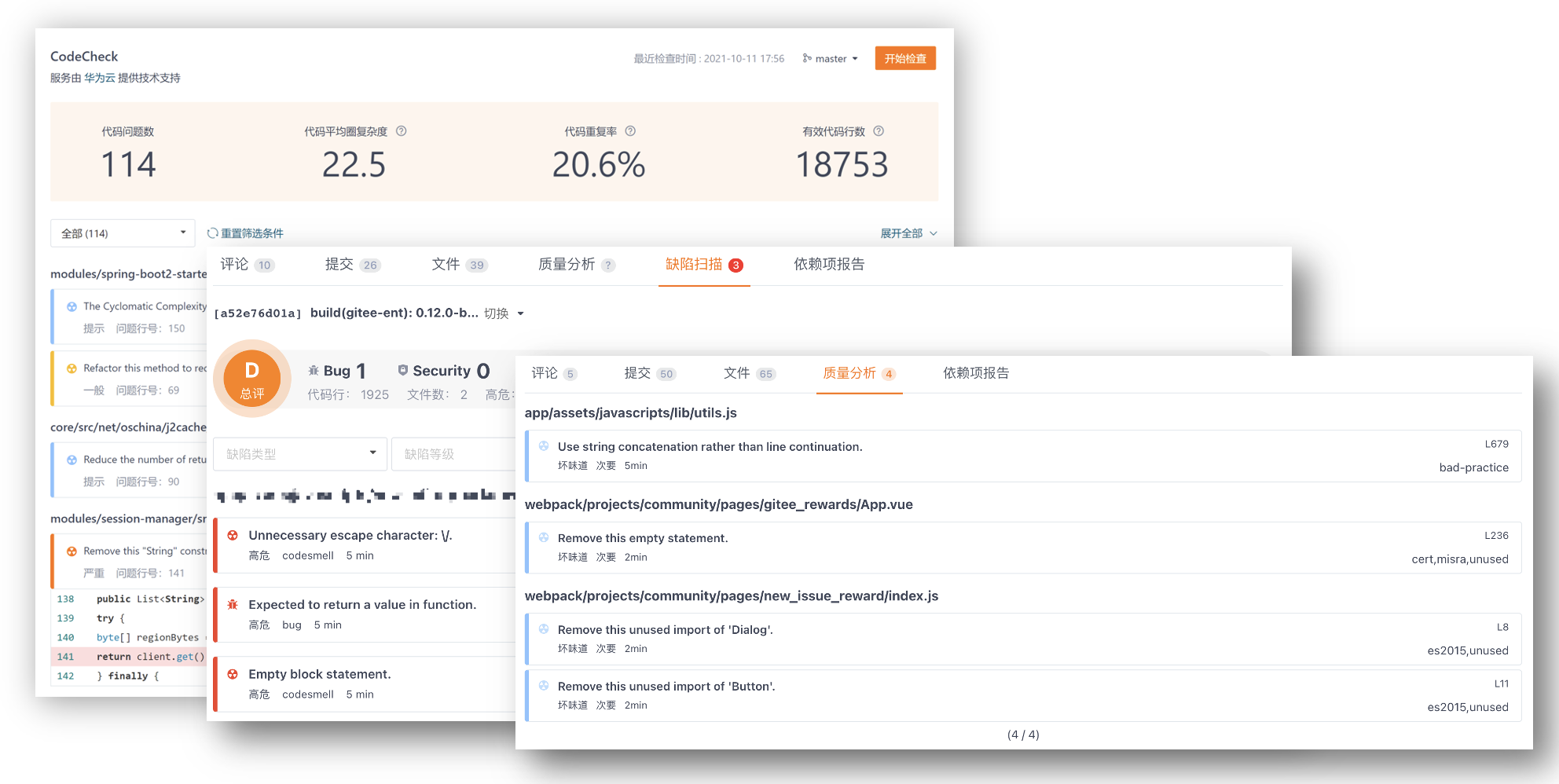
Task: Open the 缺陷类型 dropdown
Action: [300, 454]
